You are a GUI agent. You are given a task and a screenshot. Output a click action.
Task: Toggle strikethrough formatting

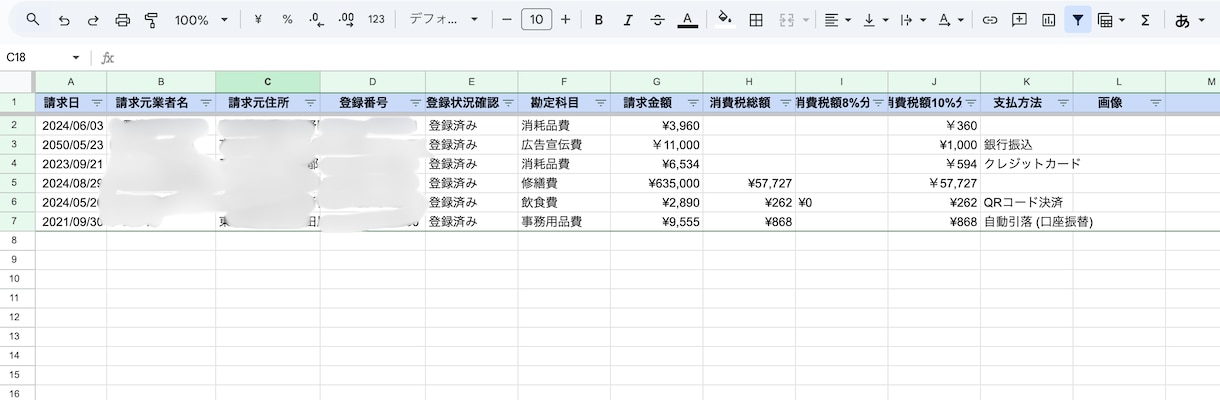[657, 20]
